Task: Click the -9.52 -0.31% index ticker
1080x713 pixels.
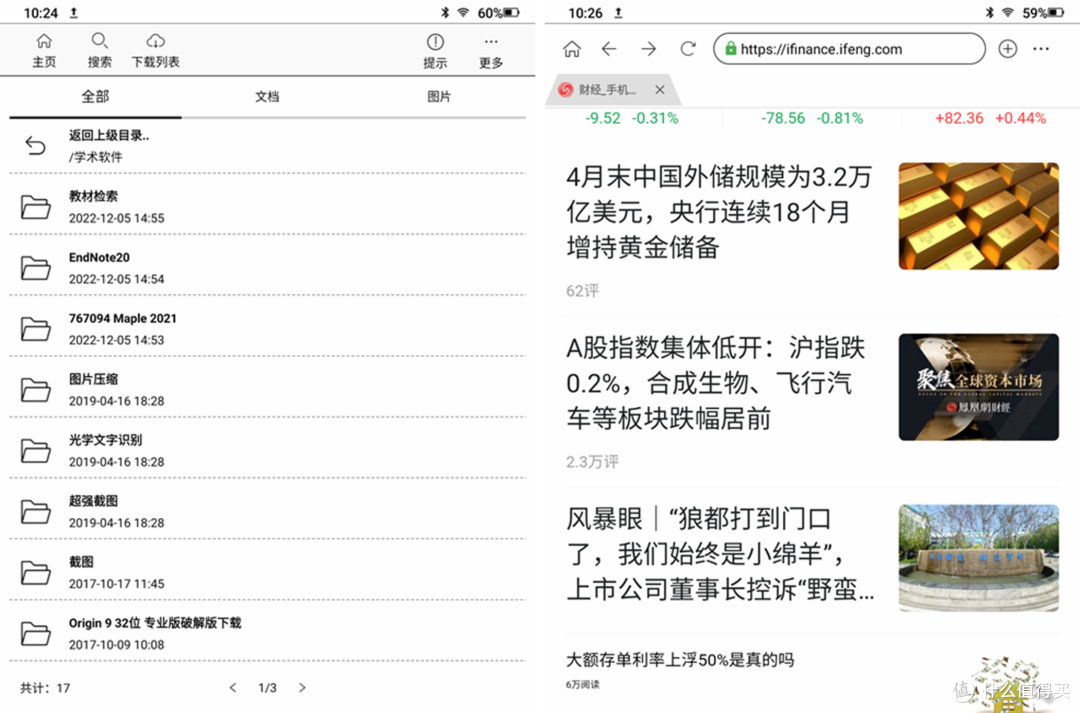Action: click(x=632, y=118)
